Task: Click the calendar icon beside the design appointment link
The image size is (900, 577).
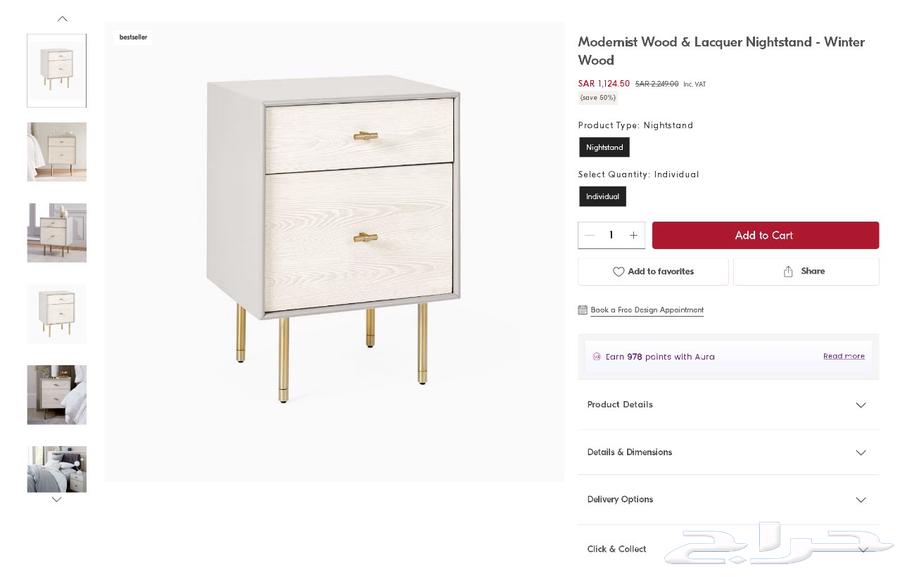Action: (583, 310)
